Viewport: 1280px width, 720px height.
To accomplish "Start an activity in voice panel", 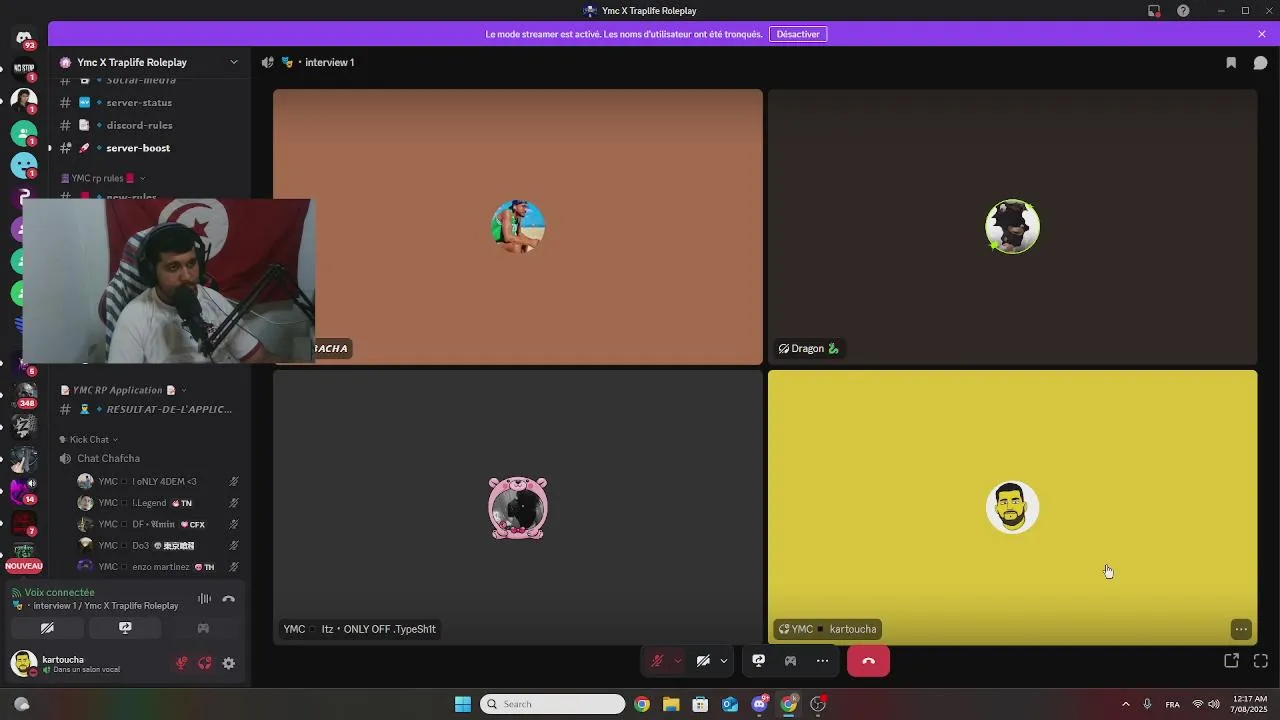I will pos(203,628).
